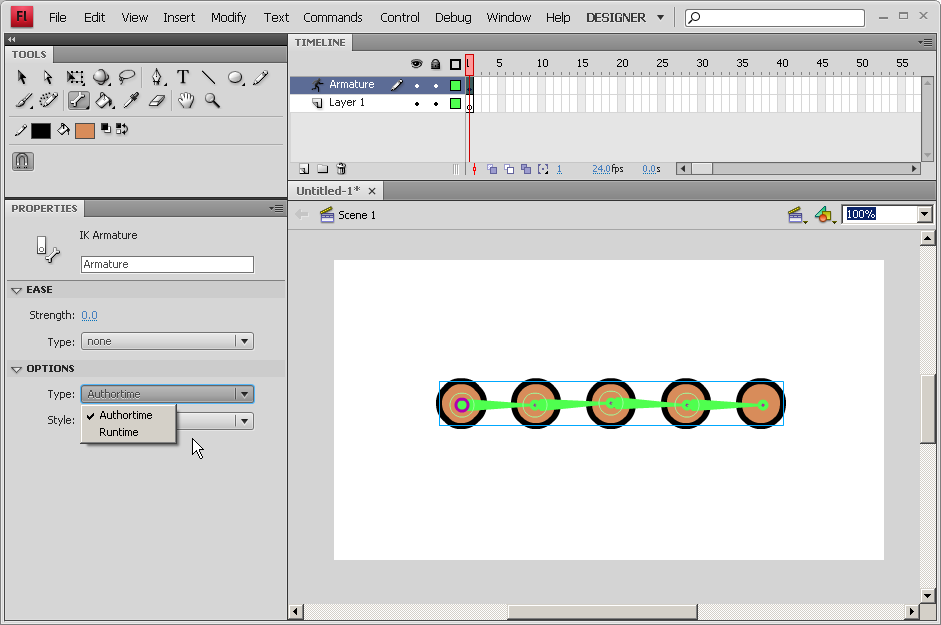Click the Scene 1 breadcrumb
This screenshot has height=625, width=941.
356,215
